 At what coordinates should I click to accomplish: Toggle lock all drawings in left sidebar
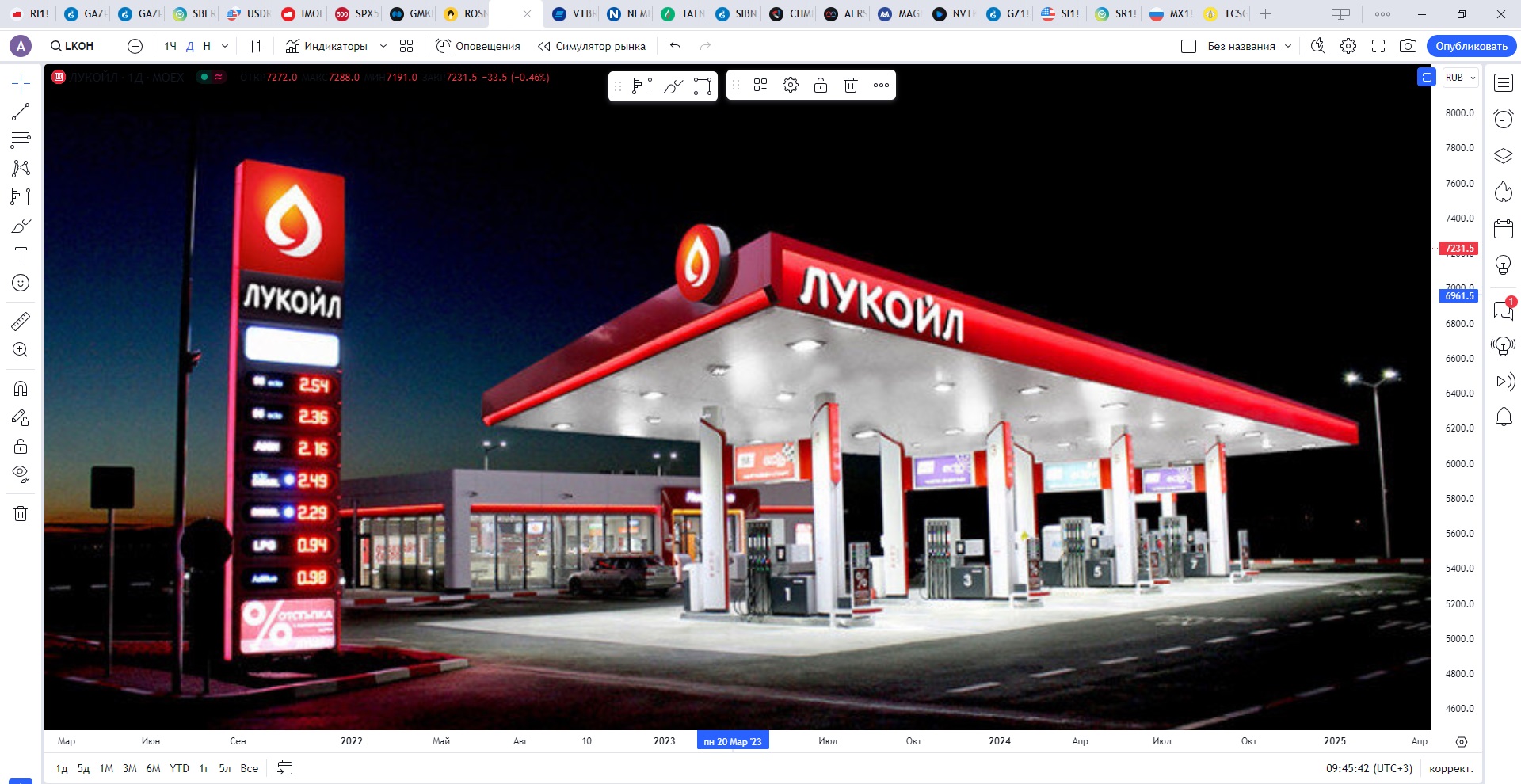pyautogui.click(x=21, y=446)
